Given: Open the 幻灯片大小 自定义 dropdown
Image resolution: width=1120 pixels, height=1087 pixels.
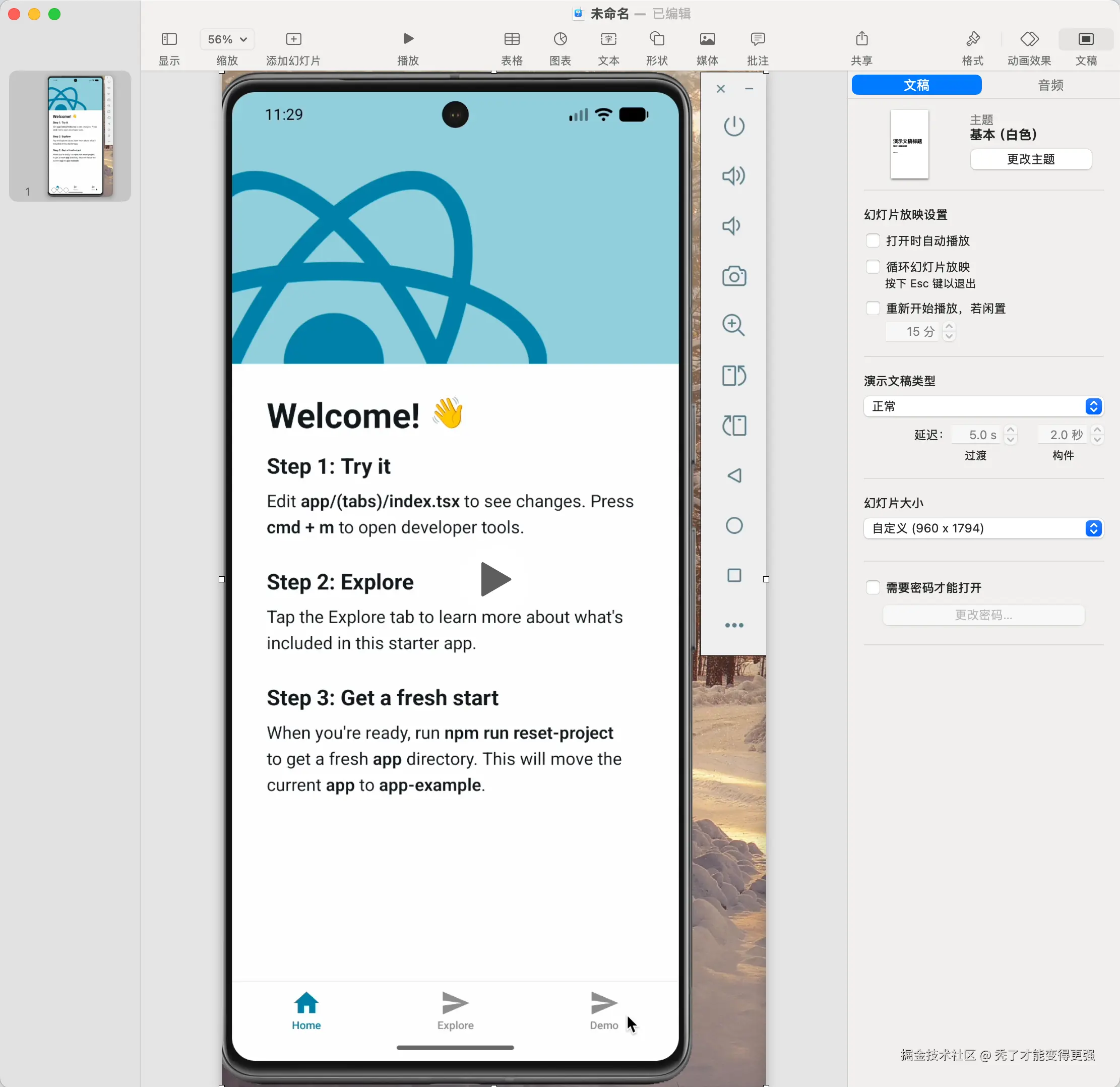Looking at the screenshot, I should [982, 528].
